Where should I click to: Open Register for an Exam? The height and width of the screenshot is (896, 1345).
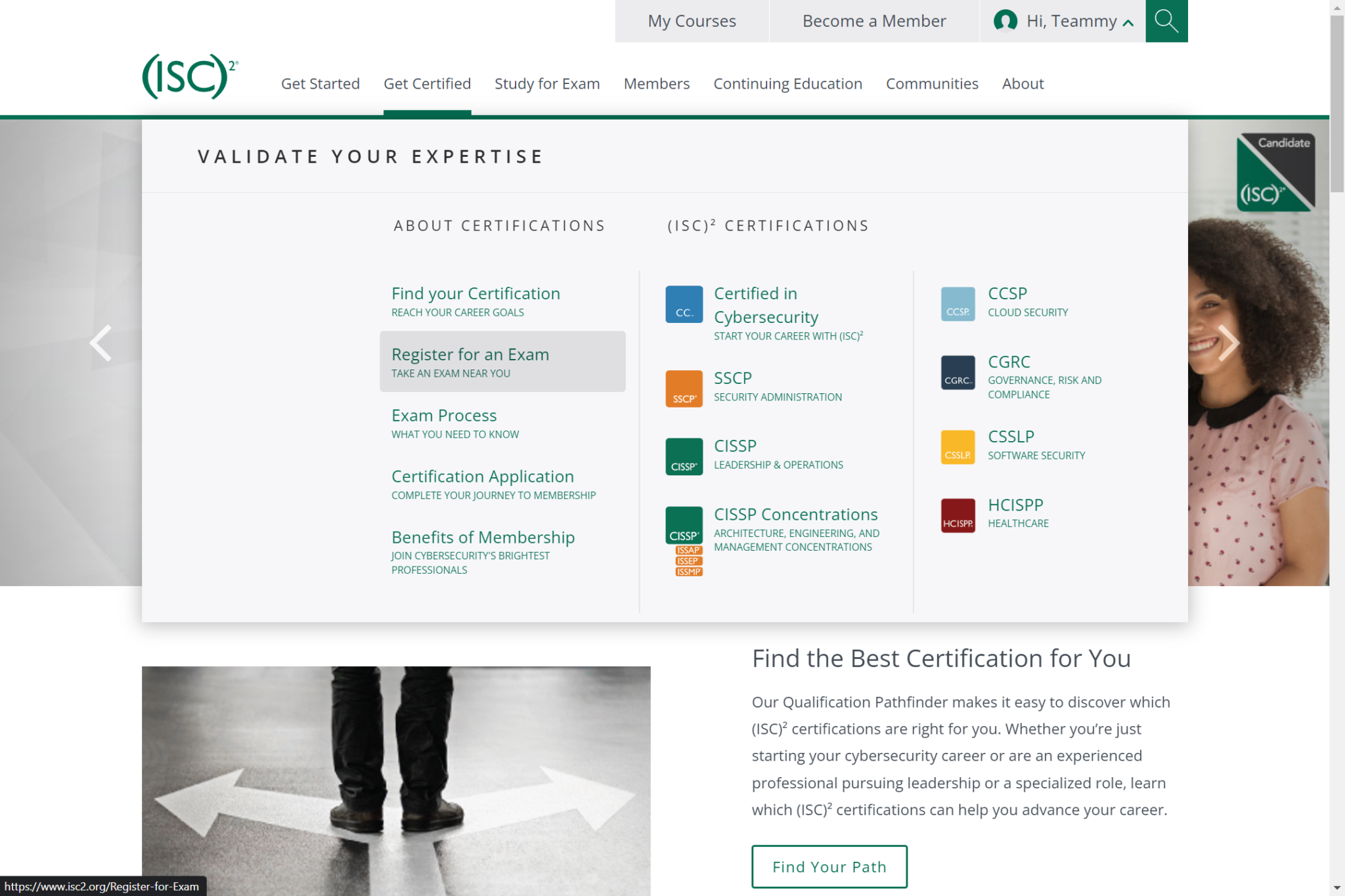coord(470,354)
